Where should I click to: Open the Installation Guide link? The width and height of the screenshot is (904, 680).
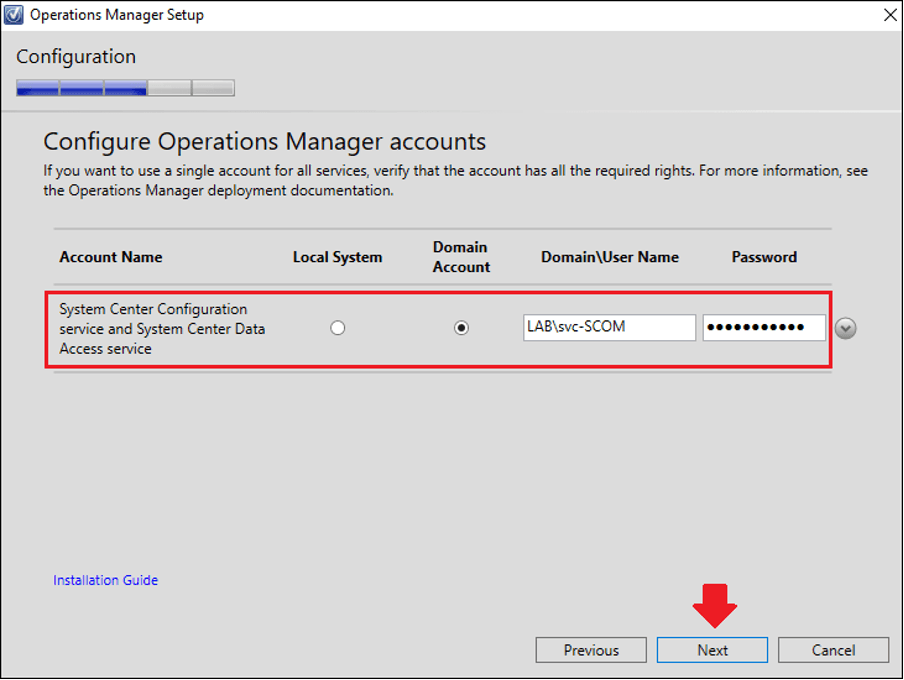(x=105, y=580)
